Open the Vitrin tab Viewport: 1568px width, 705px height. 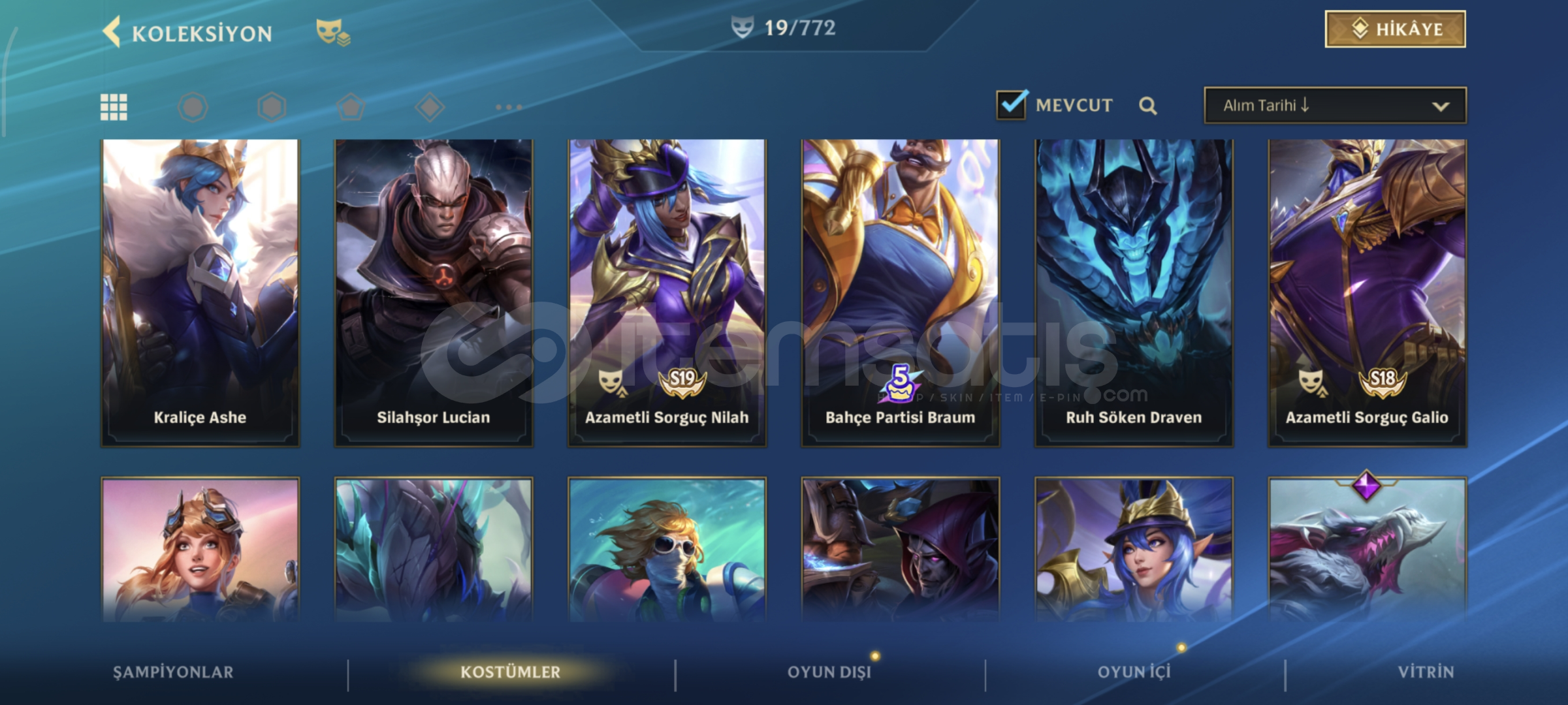pos(1426,672)
